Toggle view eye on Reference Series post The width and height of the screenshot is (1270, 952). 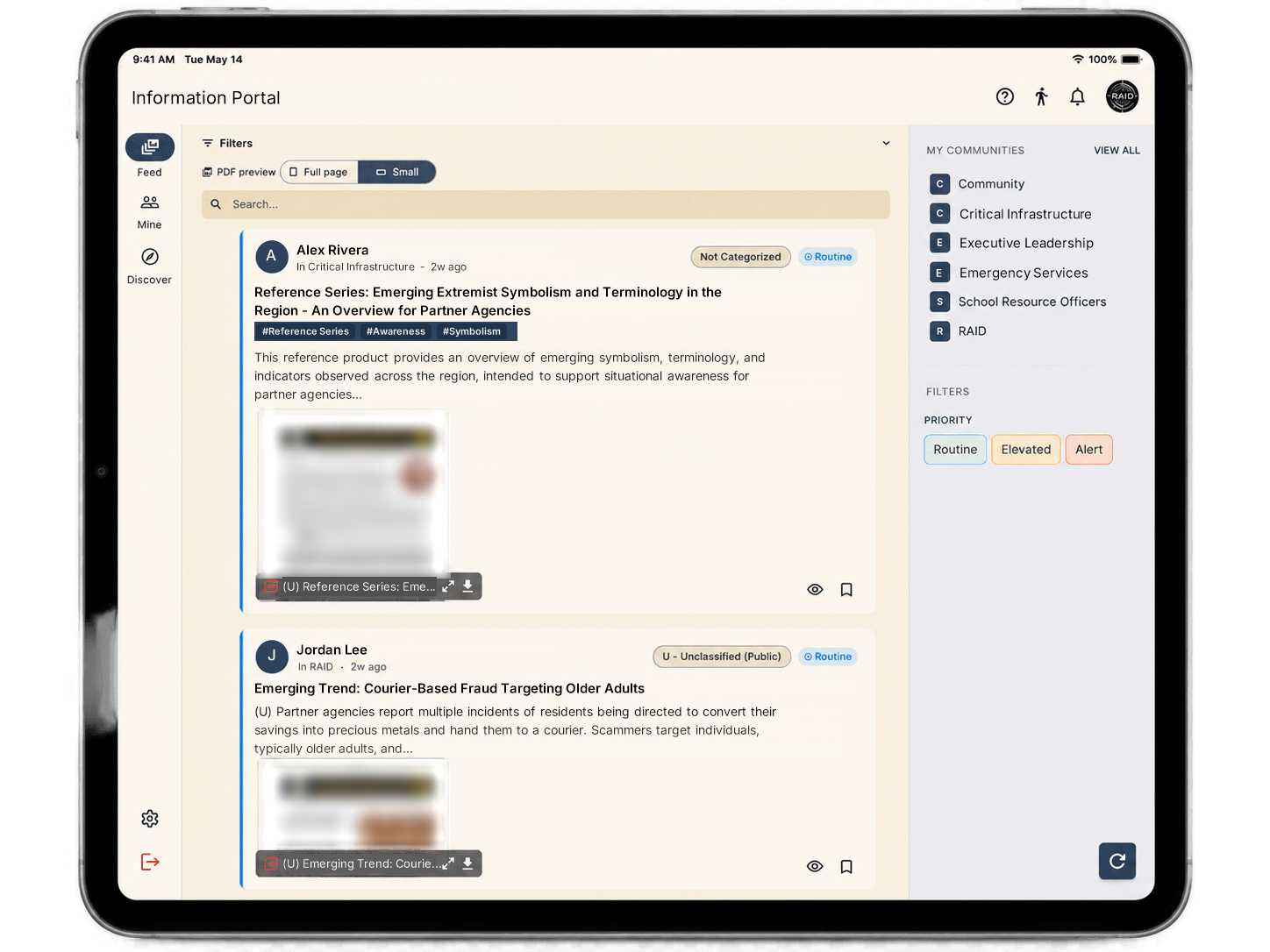click(x=815, y=590)
